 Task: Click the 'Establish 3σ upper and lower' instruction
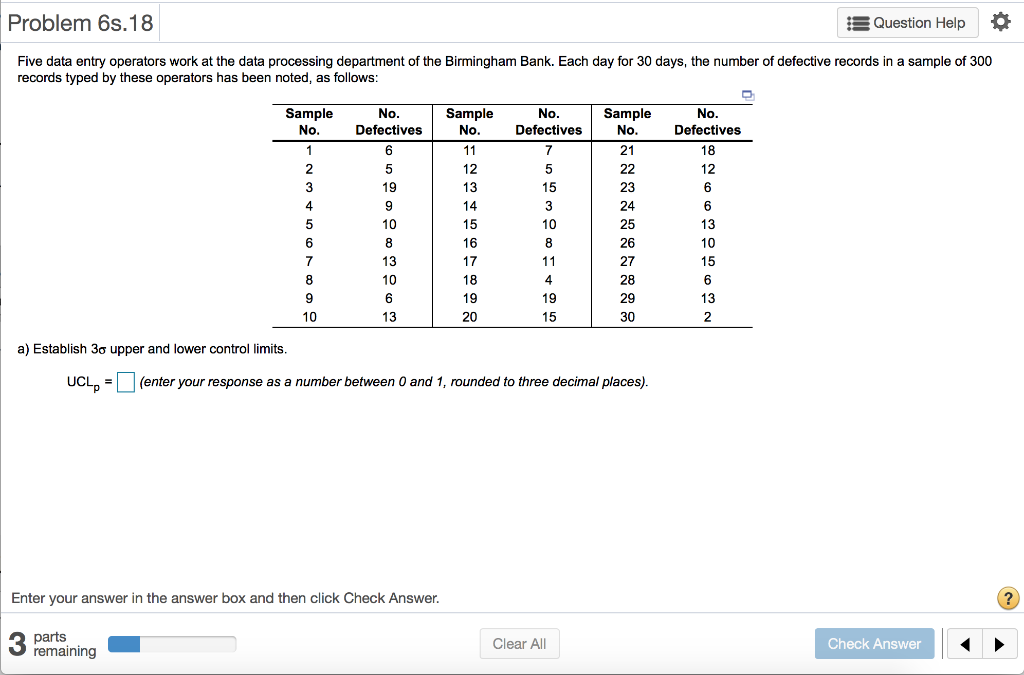click(x=152, y=349)
